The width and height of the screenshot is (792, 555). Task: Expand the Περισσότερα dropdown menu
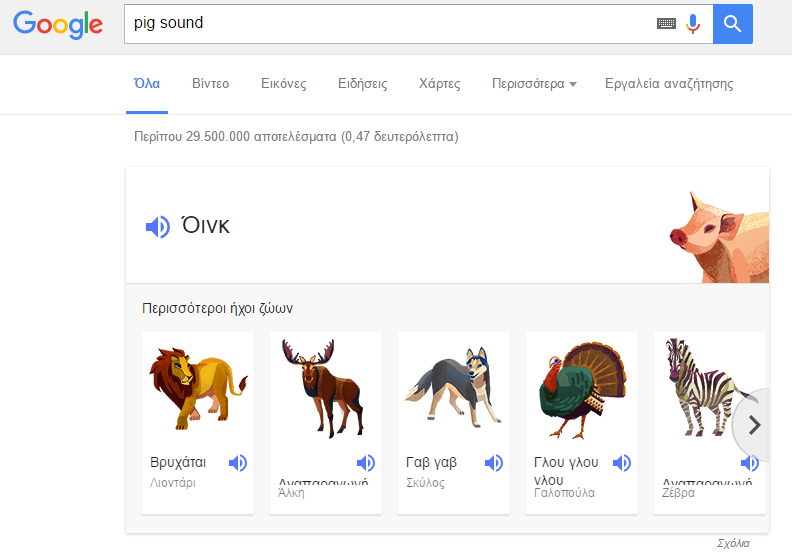(x=534, y=84)
